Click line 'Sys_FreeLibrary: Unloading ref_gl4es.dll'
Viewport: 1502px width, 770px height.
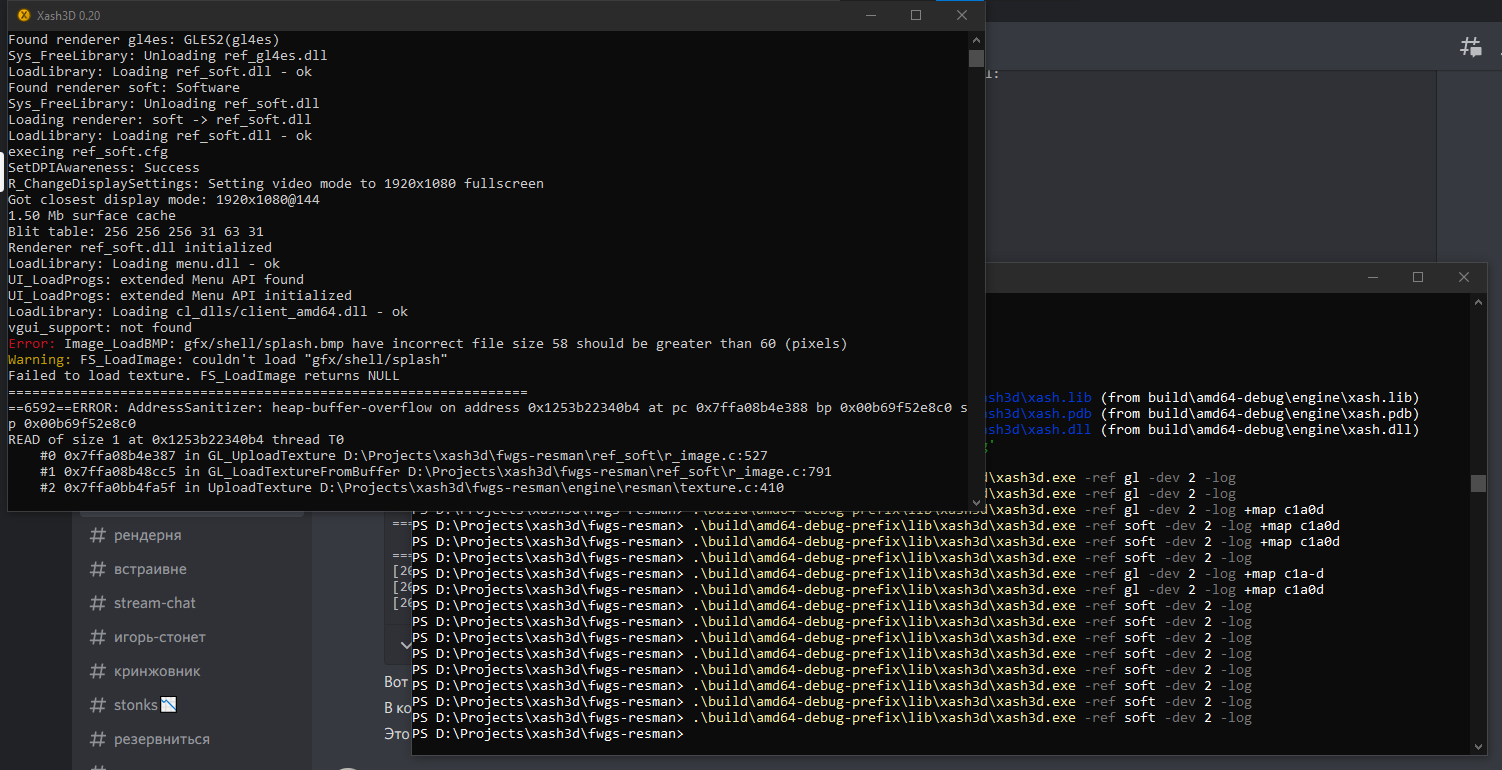click(167, 55)
